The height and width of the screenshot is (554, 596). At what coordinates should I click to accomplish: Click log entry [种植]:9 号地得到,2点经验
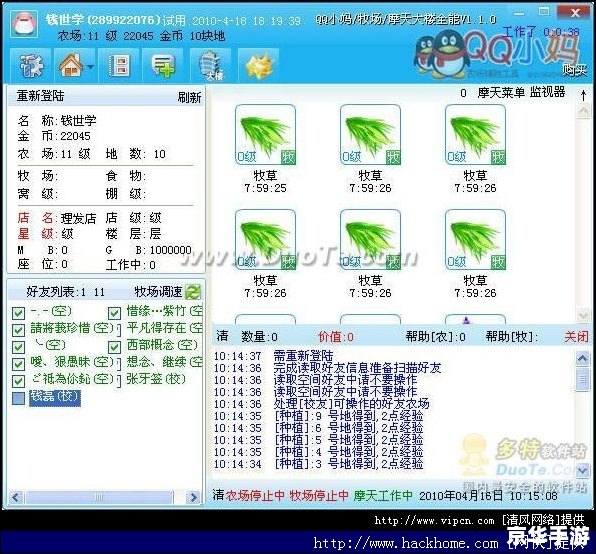349,416
